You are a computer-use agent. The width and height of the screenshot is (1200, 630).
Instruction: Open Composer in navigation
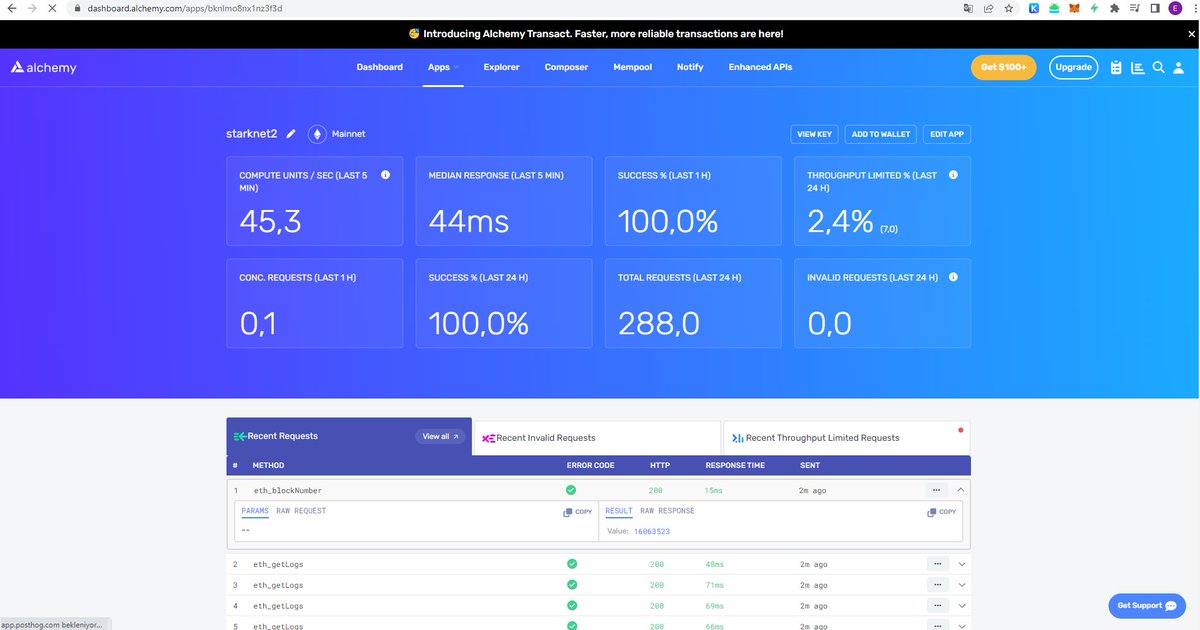tap(566, 67)
